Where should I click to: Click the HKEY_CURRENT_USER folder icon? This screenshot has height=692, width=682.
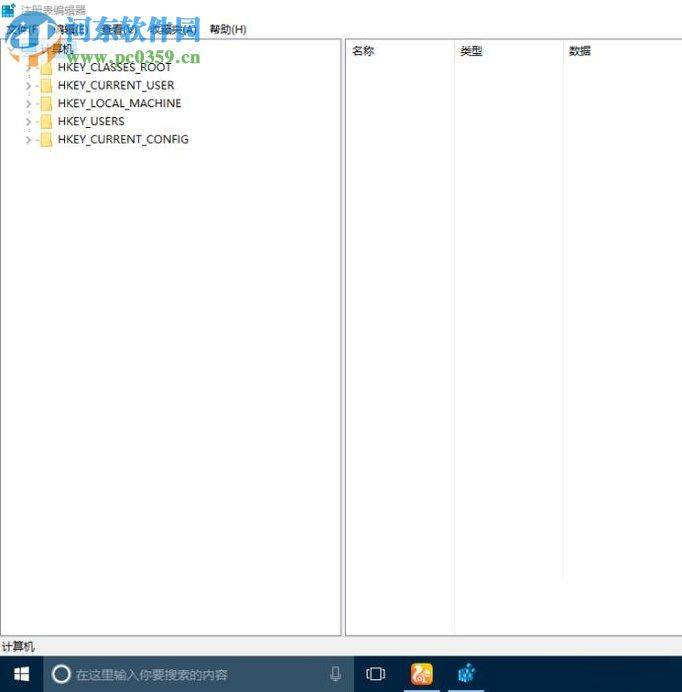click(x=46, y=86)
